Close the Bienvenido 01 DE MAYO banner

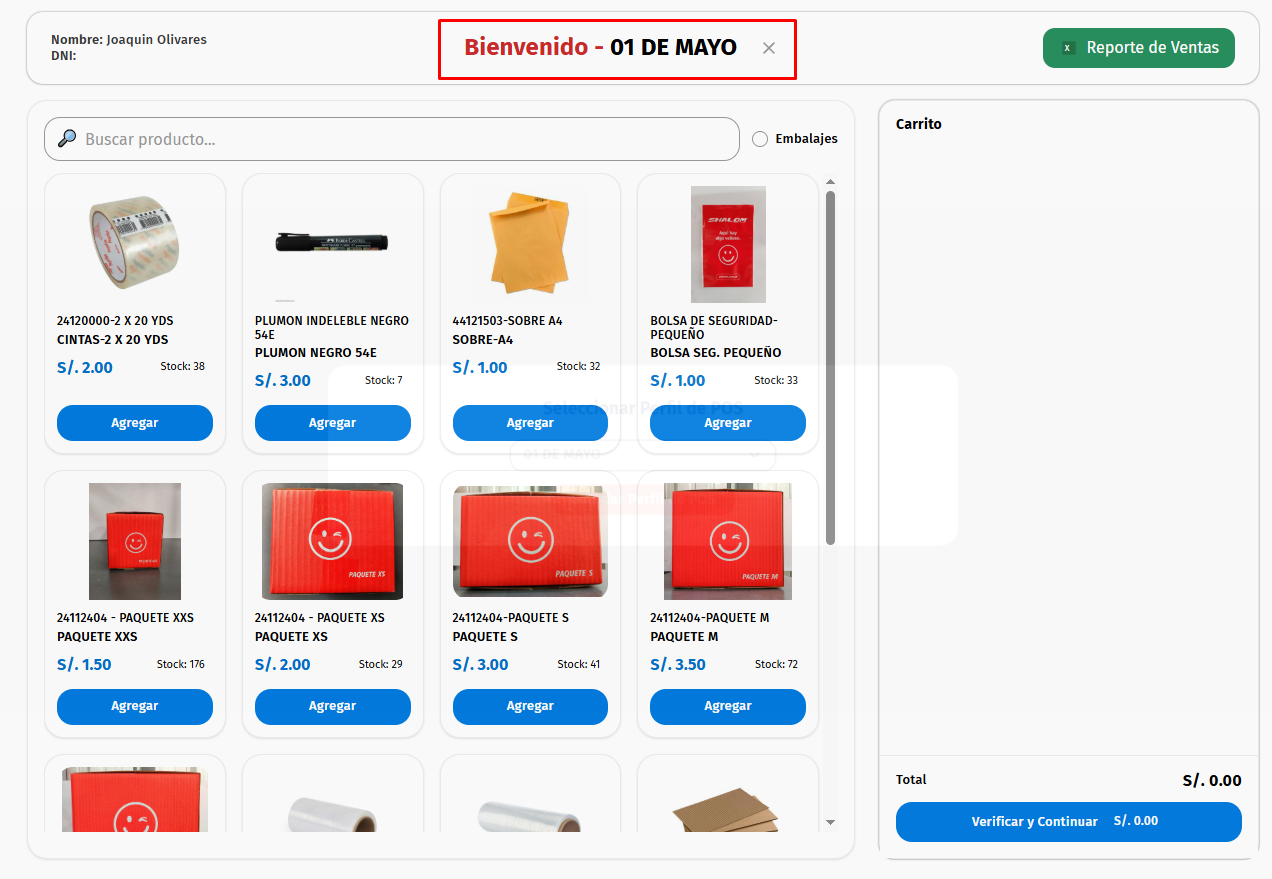coord(768,48)
